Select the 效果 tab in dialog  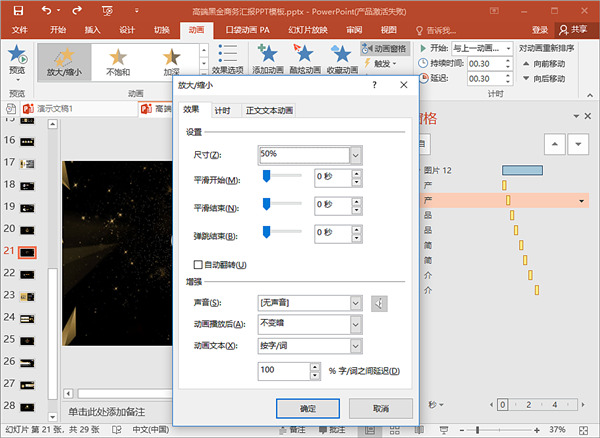(191, 109)
